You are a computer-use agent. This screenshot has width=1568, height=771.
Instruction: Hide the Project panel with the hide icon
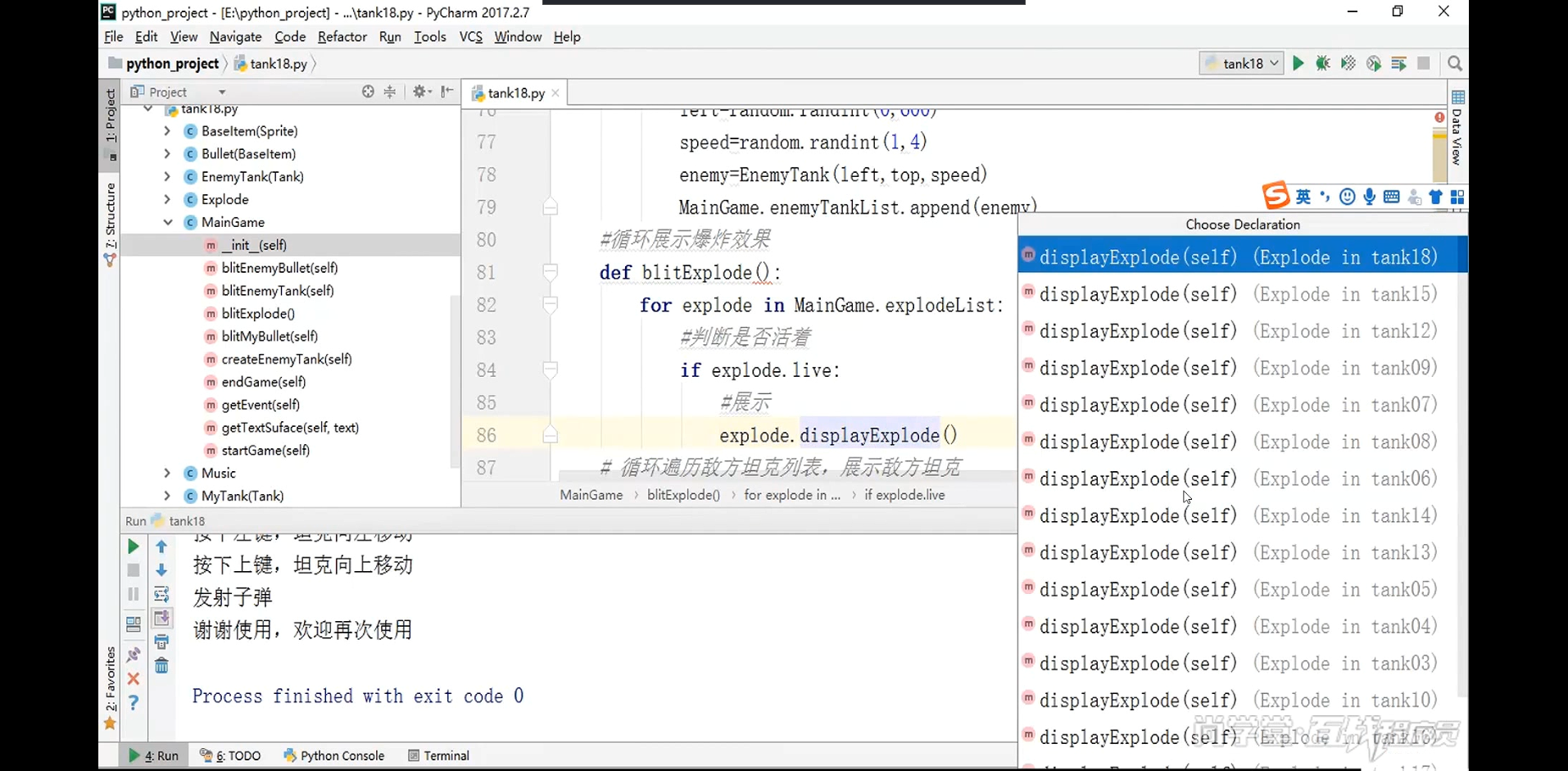coord(446,92)
